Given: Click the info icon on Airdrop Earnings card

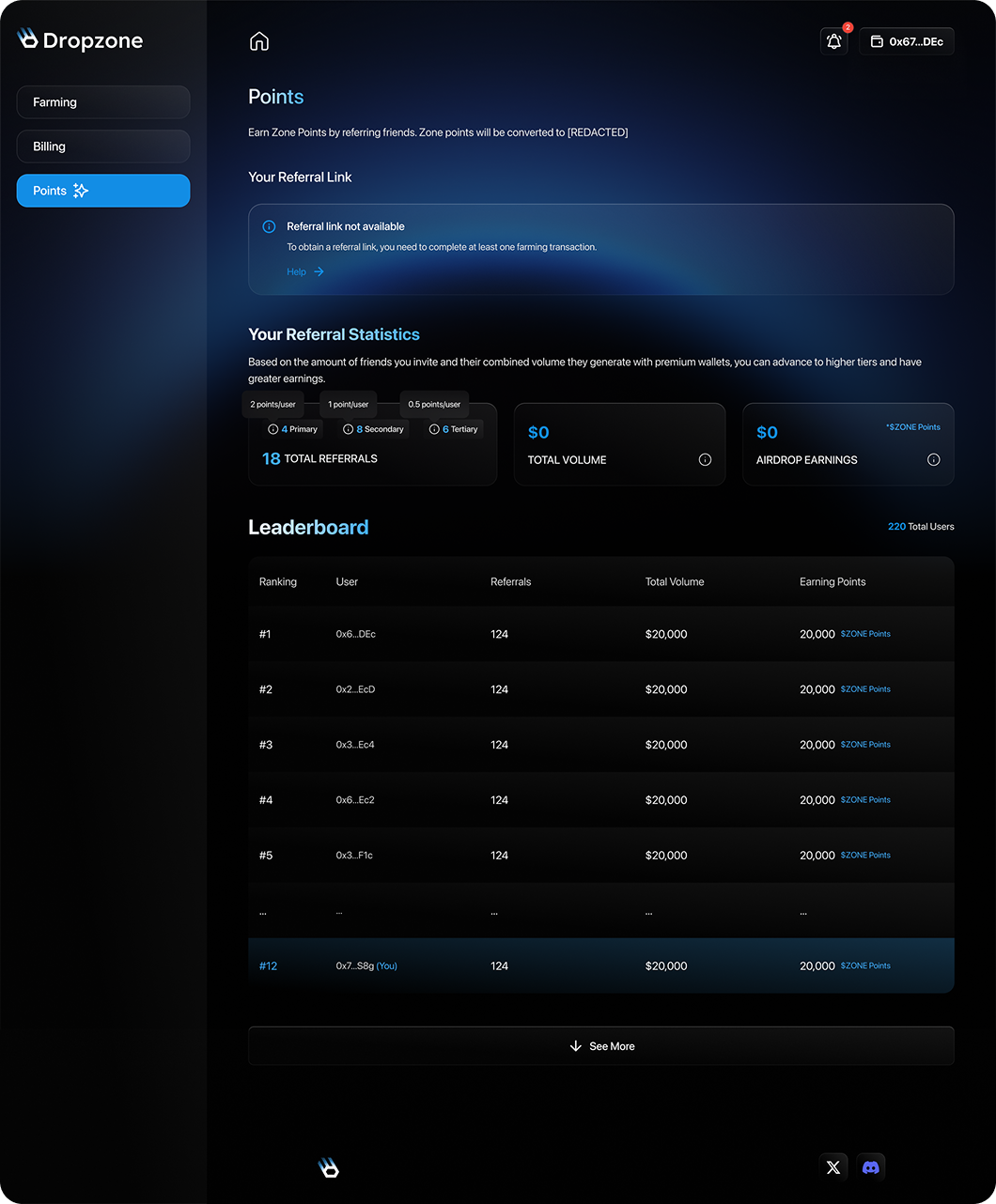Looking at the screenshot, I should [933, 459].
